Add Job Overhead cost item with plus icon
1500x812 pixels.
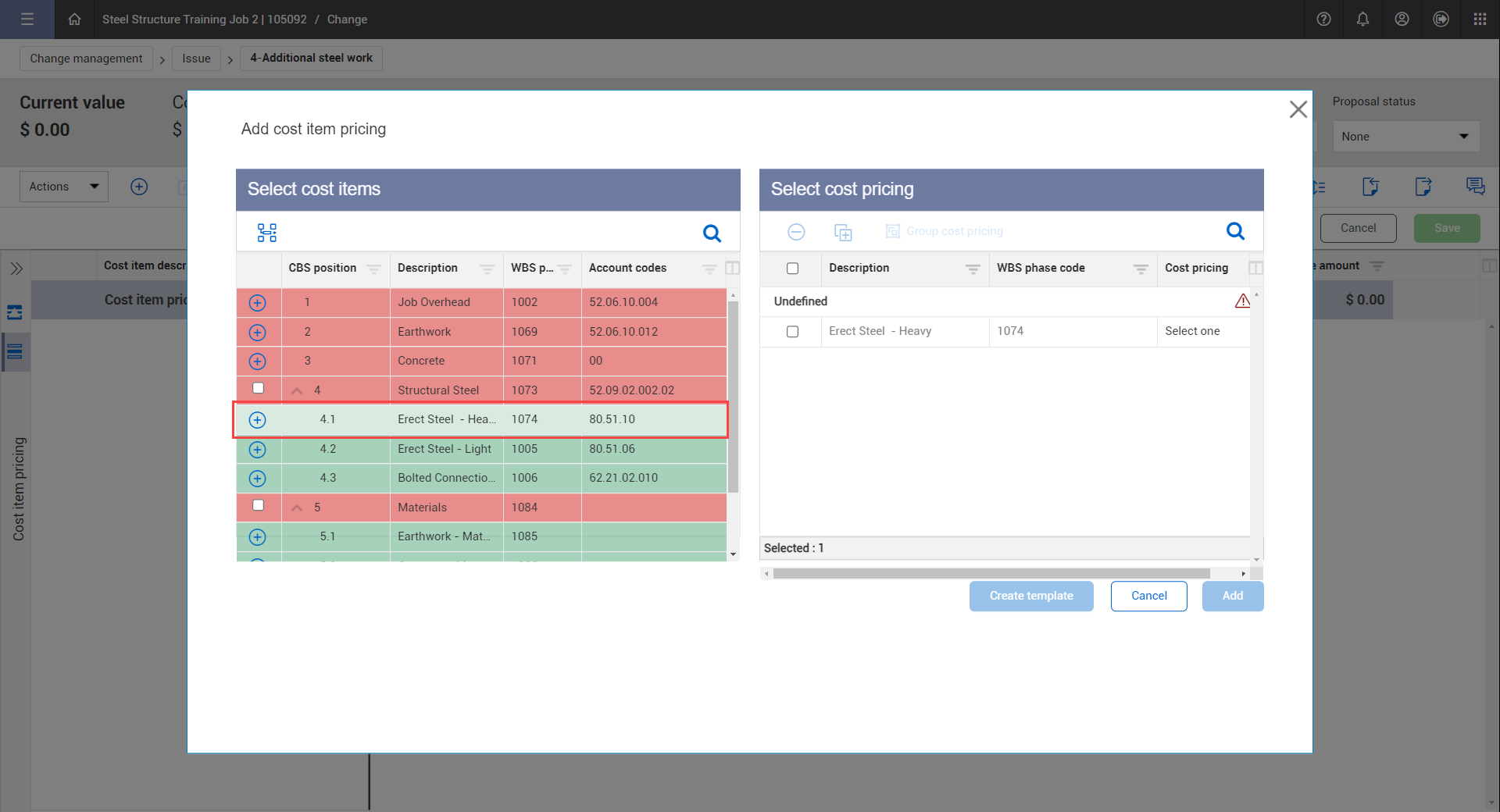(257, 303)
